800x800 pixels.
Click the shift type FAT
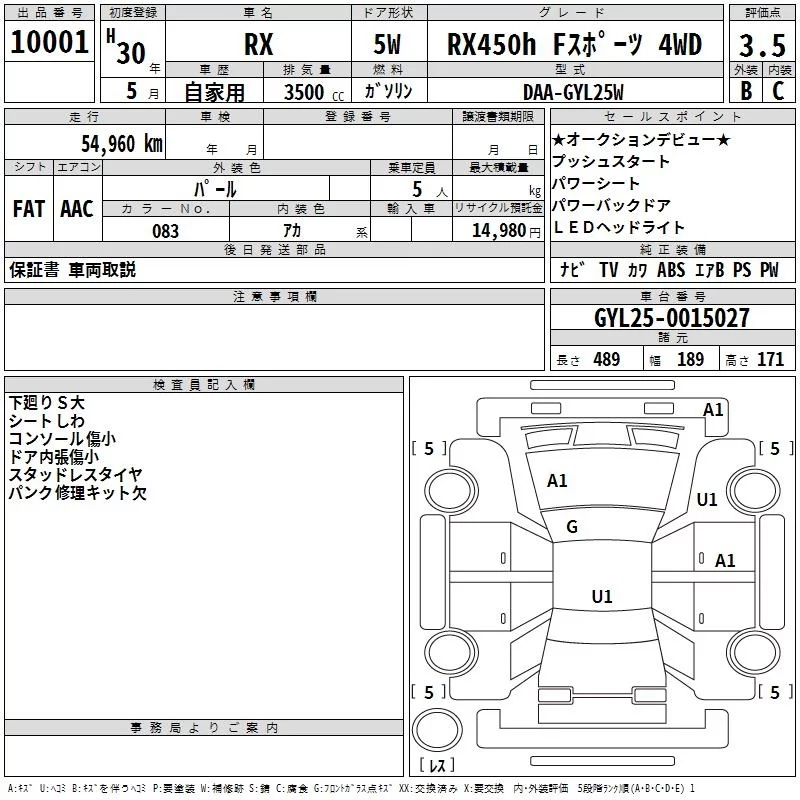[29, 209]
